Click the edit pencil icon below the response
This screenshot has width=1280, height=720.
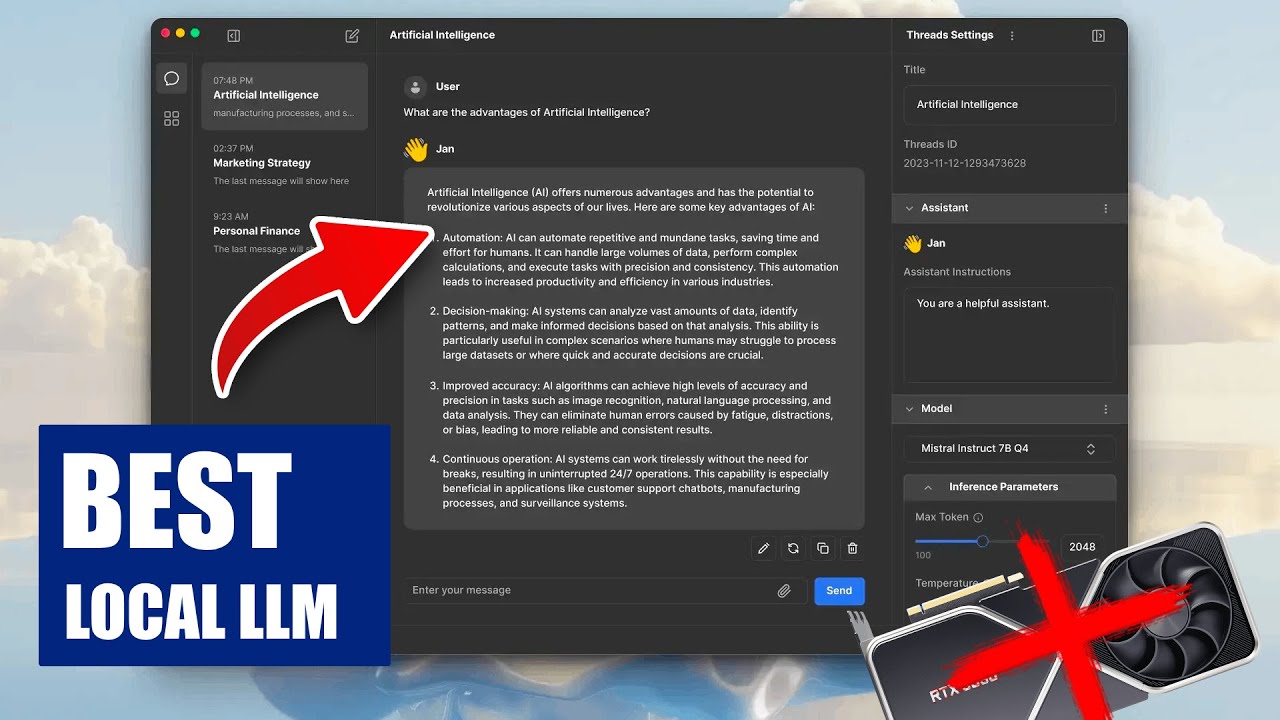click(x=763, y=548)
